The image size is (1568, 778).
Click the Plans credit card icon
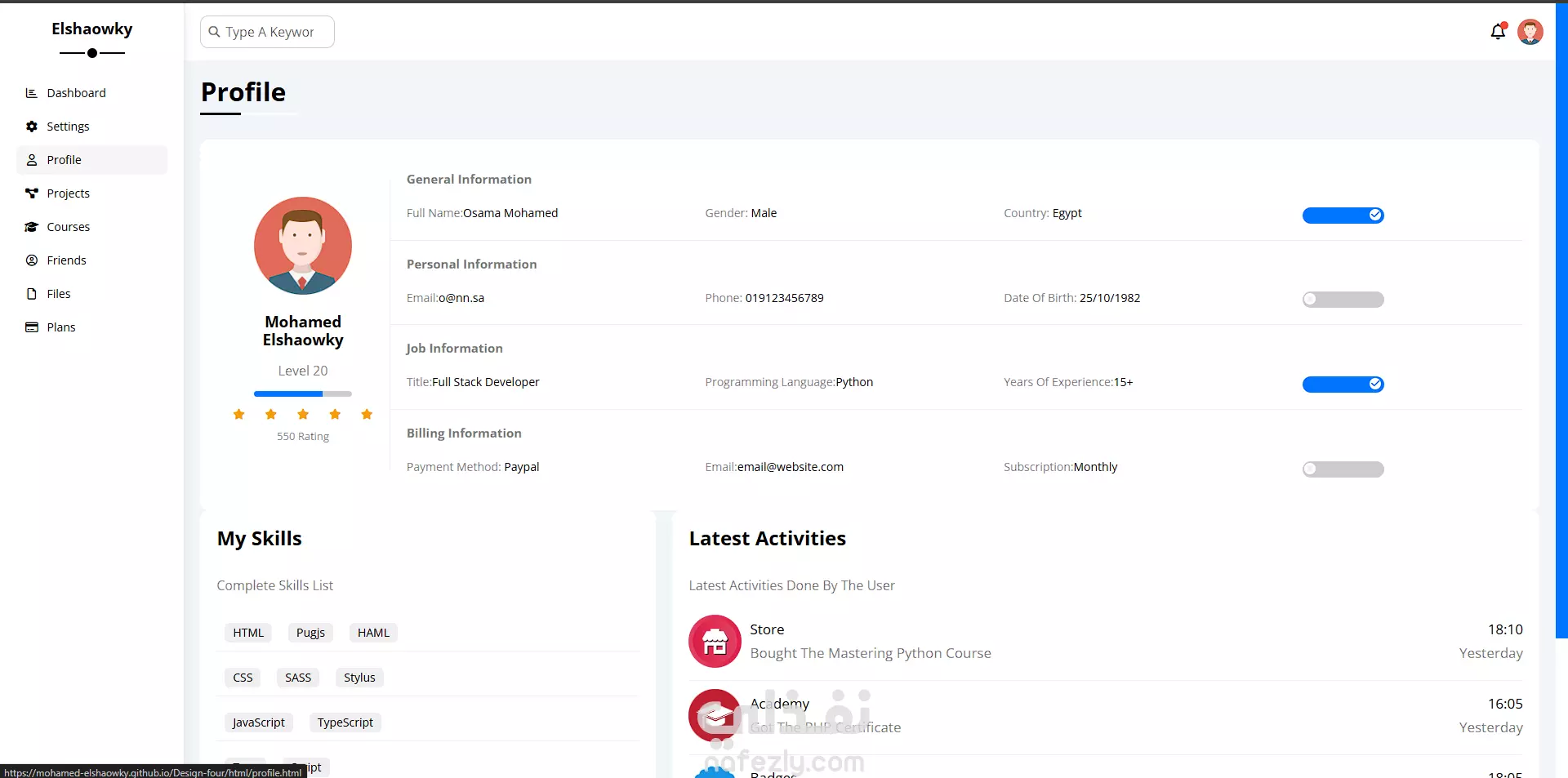coord(32,327)
